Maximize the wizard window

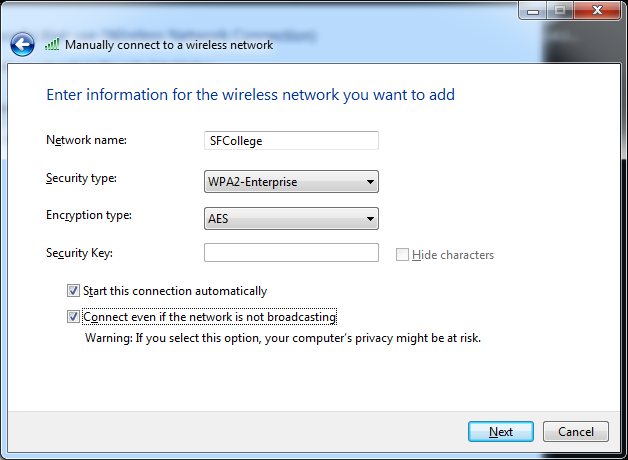tap(559, 11)
